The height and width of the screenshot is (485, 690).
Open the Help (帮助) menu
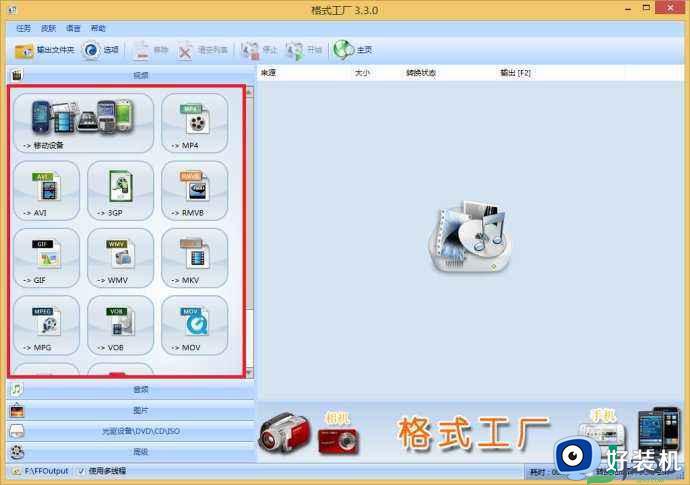point(98,28)
